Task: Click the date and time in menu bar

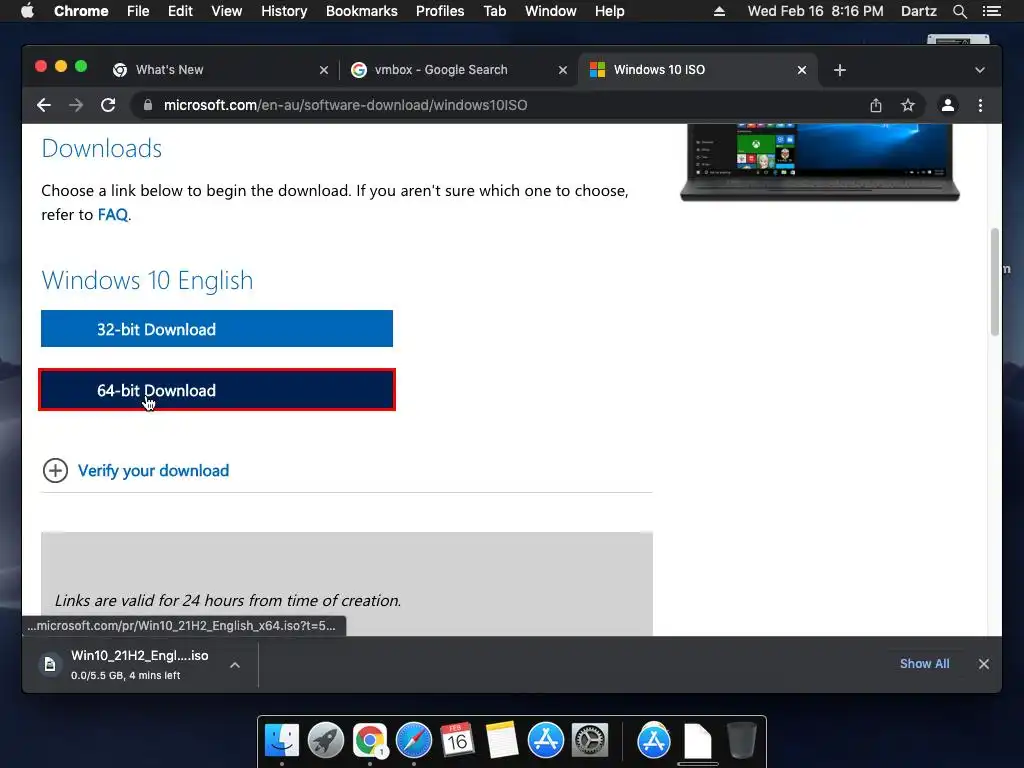Action: click(815, 11)
